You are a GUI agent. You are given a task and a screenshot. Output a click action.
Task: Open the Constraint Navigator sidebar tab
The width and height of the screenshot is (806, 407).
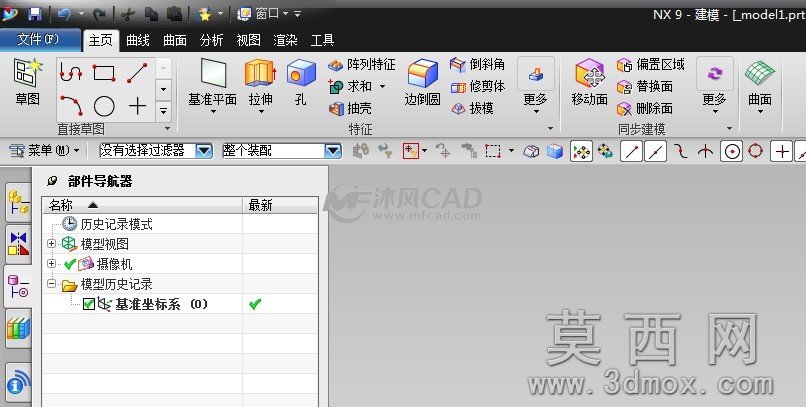[x=19, y=244]
